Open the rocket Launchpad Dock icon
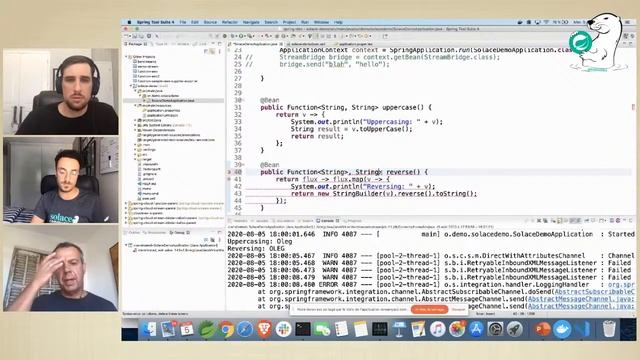 point(515,329)
